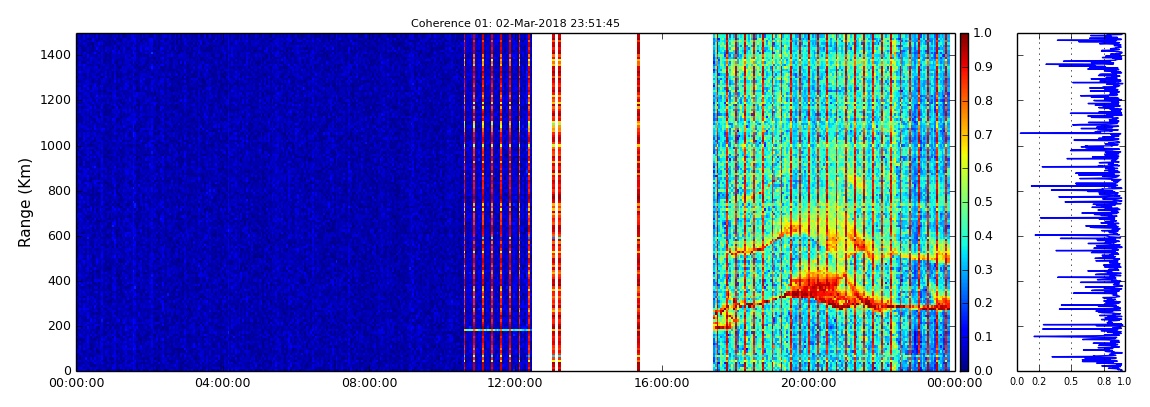Click the colorbar 0.3 tick label

pyautogui.click(x=981, y=270)
